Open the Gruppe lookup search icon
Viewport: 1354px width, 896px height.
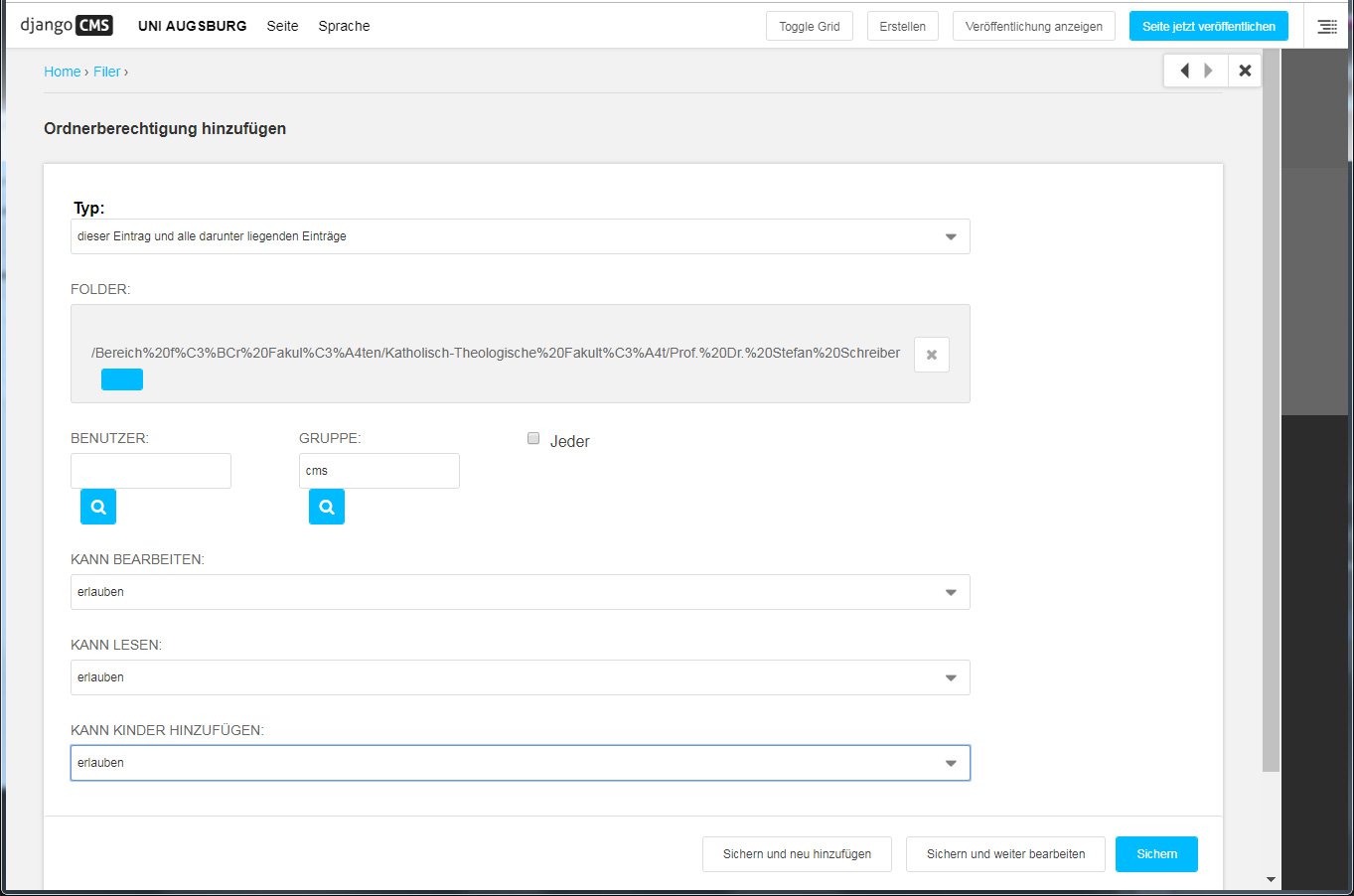327,507
